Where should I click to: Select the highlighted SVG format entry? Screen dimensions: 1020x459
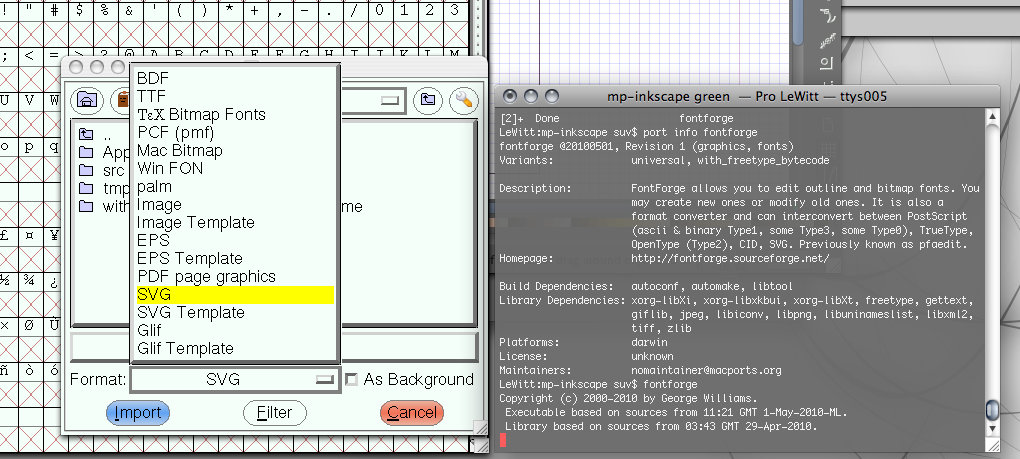pyautogui.click(x=234, y=295)
